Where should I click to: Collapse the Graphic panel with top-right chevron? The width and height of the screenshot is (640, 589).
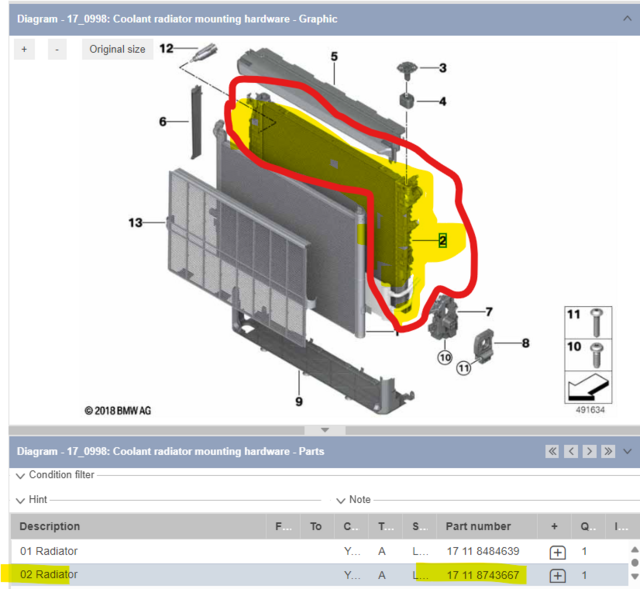pyautogui.click(x=626, y=17)
